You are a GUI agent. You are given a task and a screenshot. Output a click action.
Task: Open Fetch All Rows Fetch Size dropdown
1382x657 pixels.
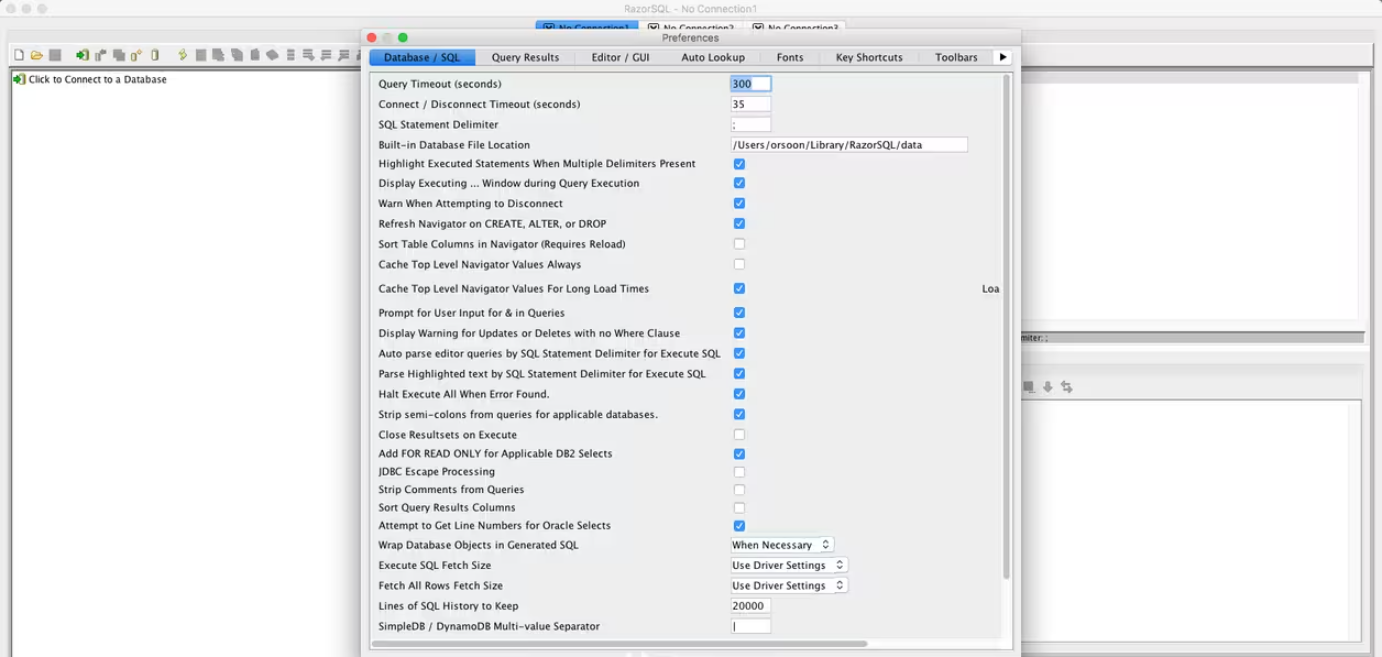pyautogui.click(x=789, y=586)
